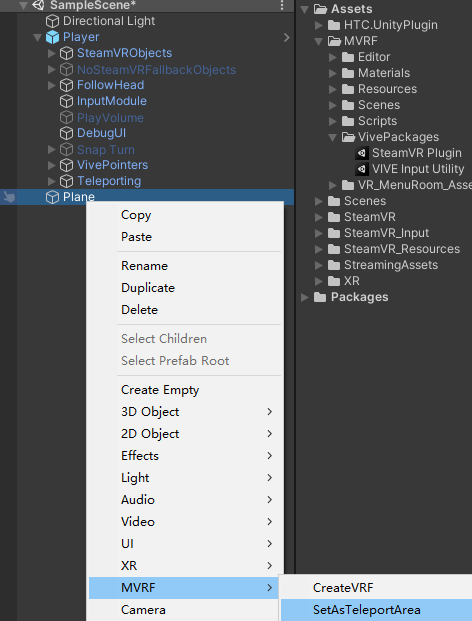Click the FollowHead cube icon
Screen dimensions: 472x621
[66, 85]
